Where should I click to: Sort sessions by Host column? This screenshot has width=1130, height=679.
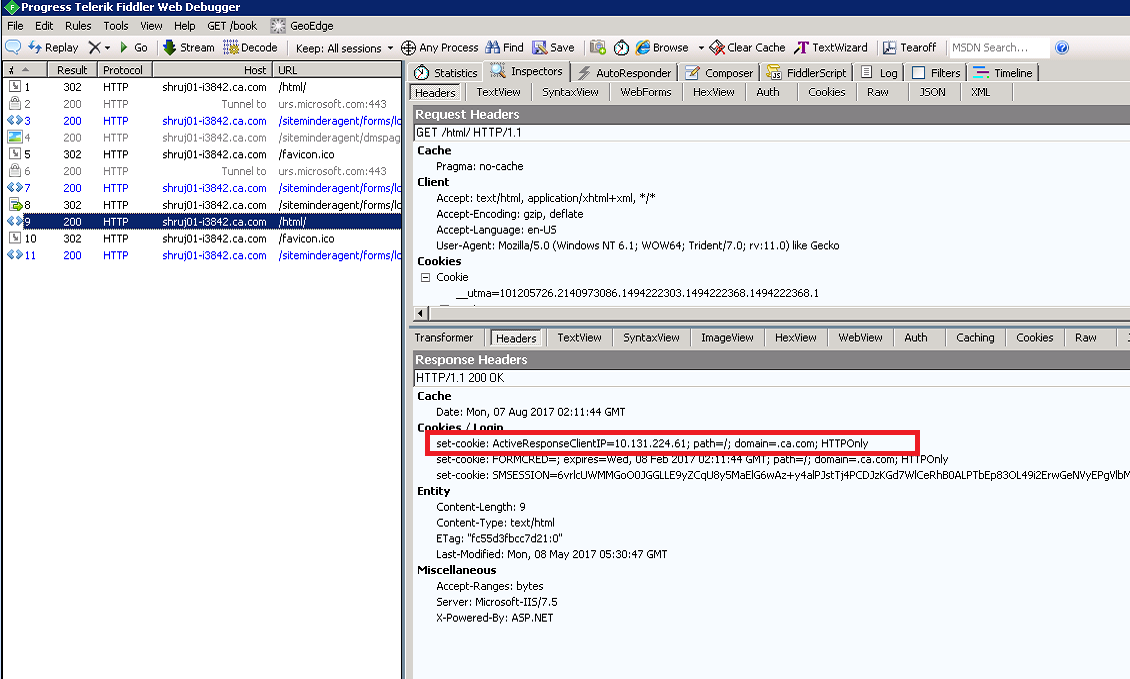coord(213,70)
